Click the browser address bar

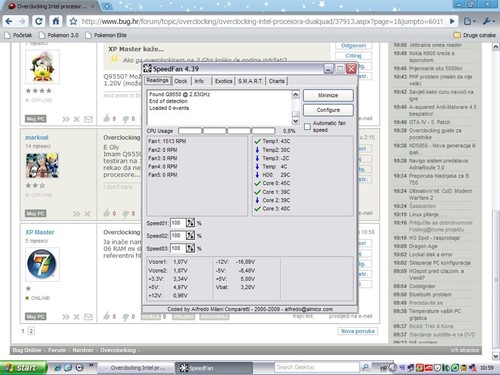coord(262,21)
